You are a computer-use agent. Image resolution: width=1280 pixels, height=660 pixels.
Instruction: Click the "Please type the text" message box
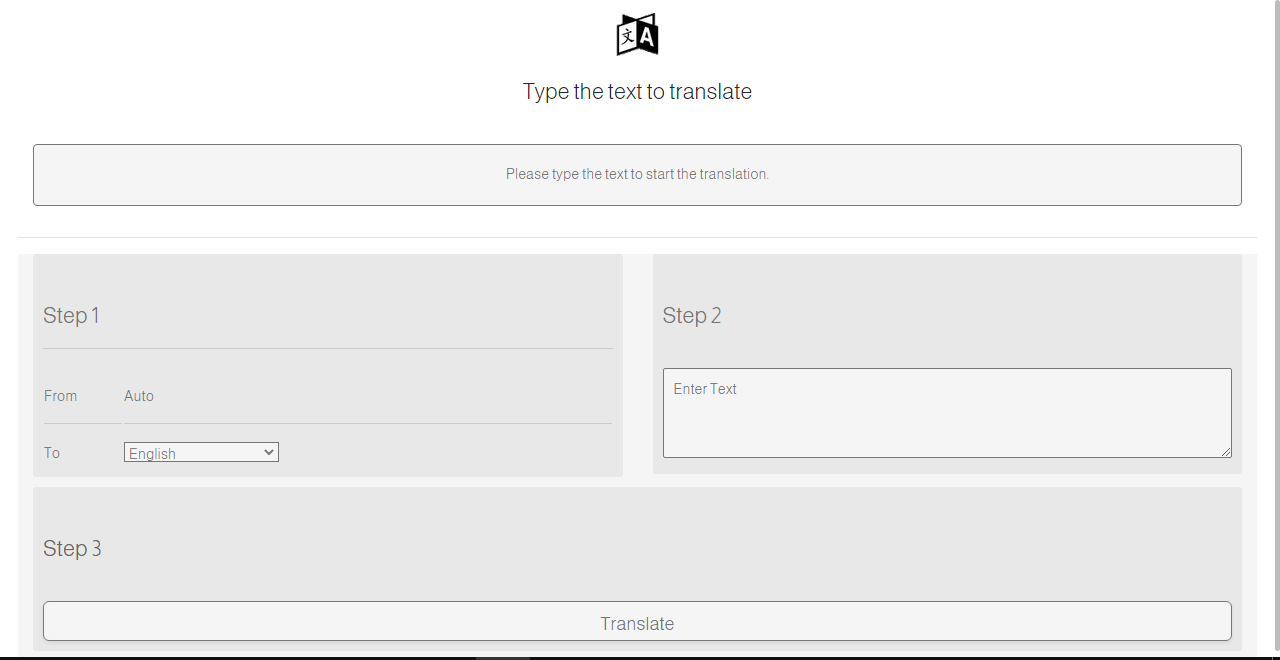pos(637,175)
